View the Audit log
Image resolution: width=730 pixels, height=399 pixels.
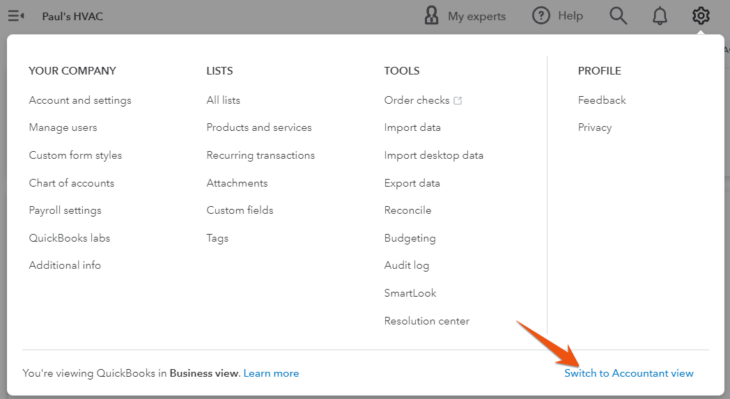tap(407, 265)
